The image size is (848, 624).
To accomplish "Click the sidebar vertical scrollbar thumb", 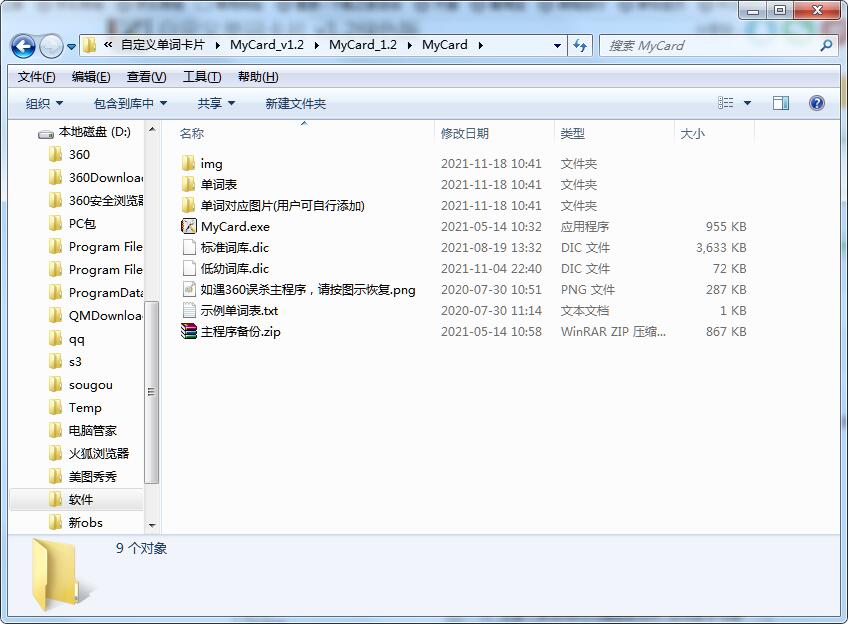I will pyautogui.click(x=152, y=392).
